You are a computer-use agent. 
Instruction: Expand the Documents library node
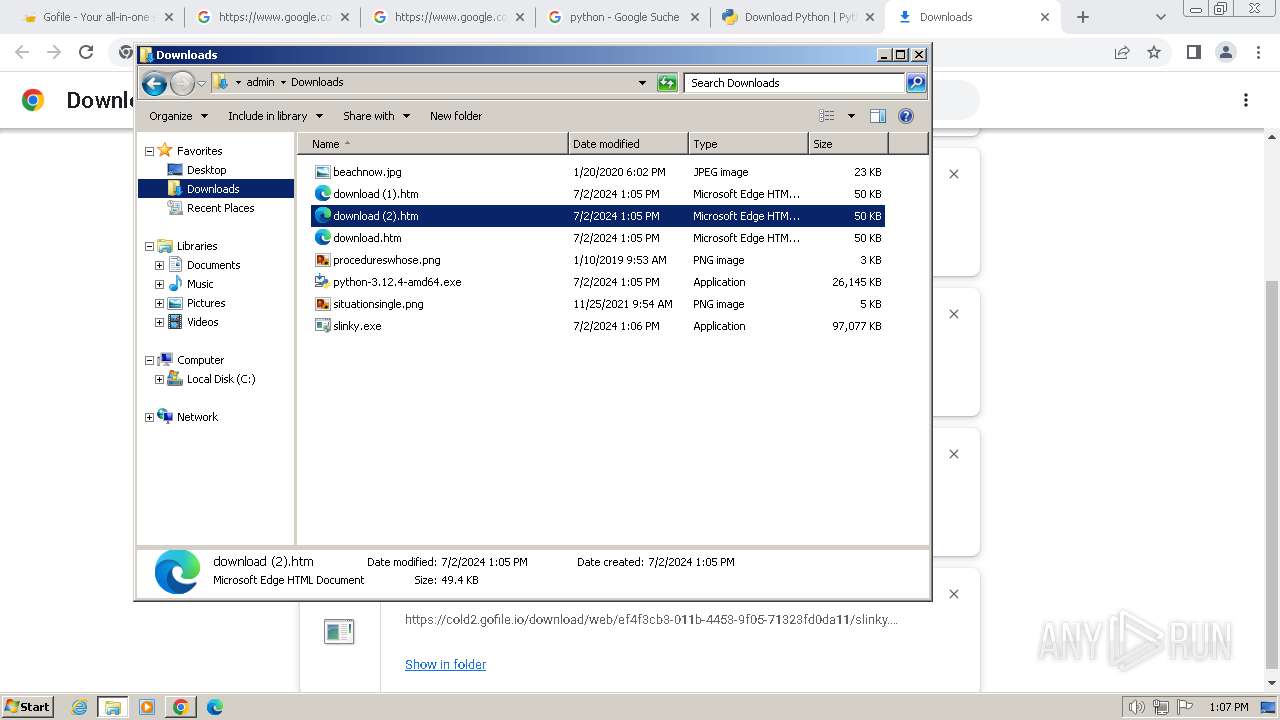(x=159, y=265)
